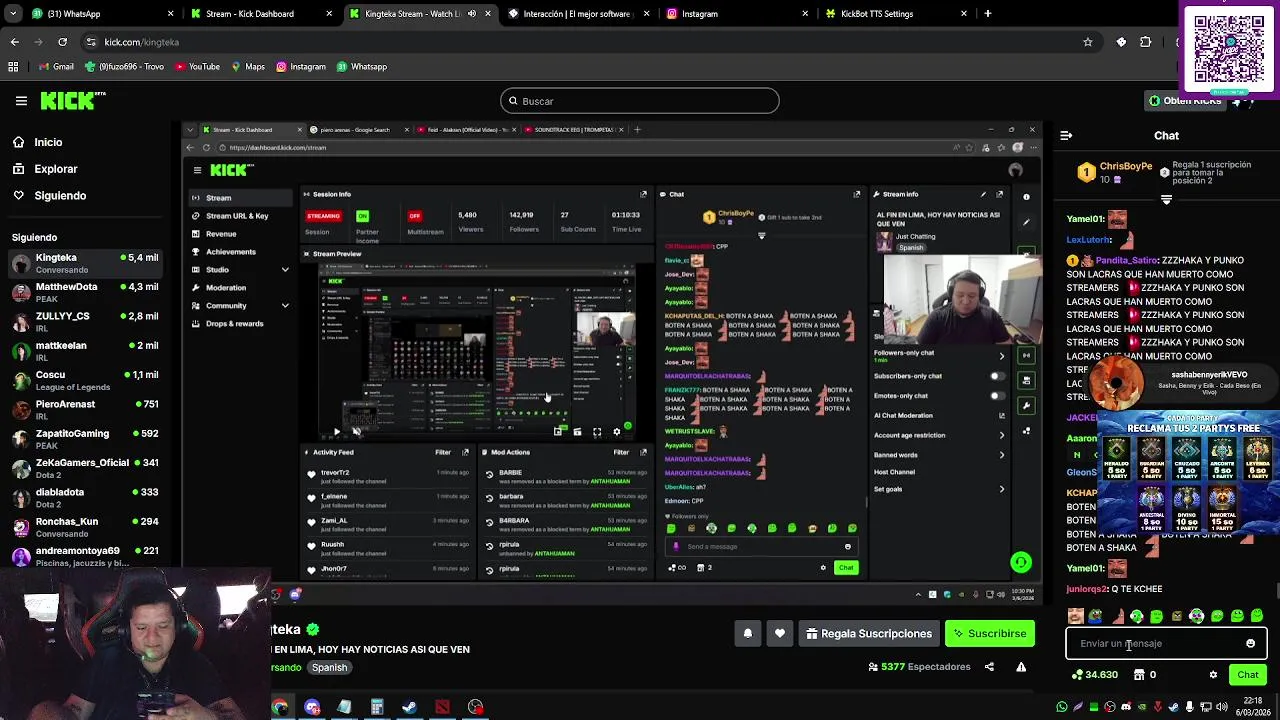Open Steam from the taskbar
Viewport: 1280px width, 720px height.
click(409, 707)
